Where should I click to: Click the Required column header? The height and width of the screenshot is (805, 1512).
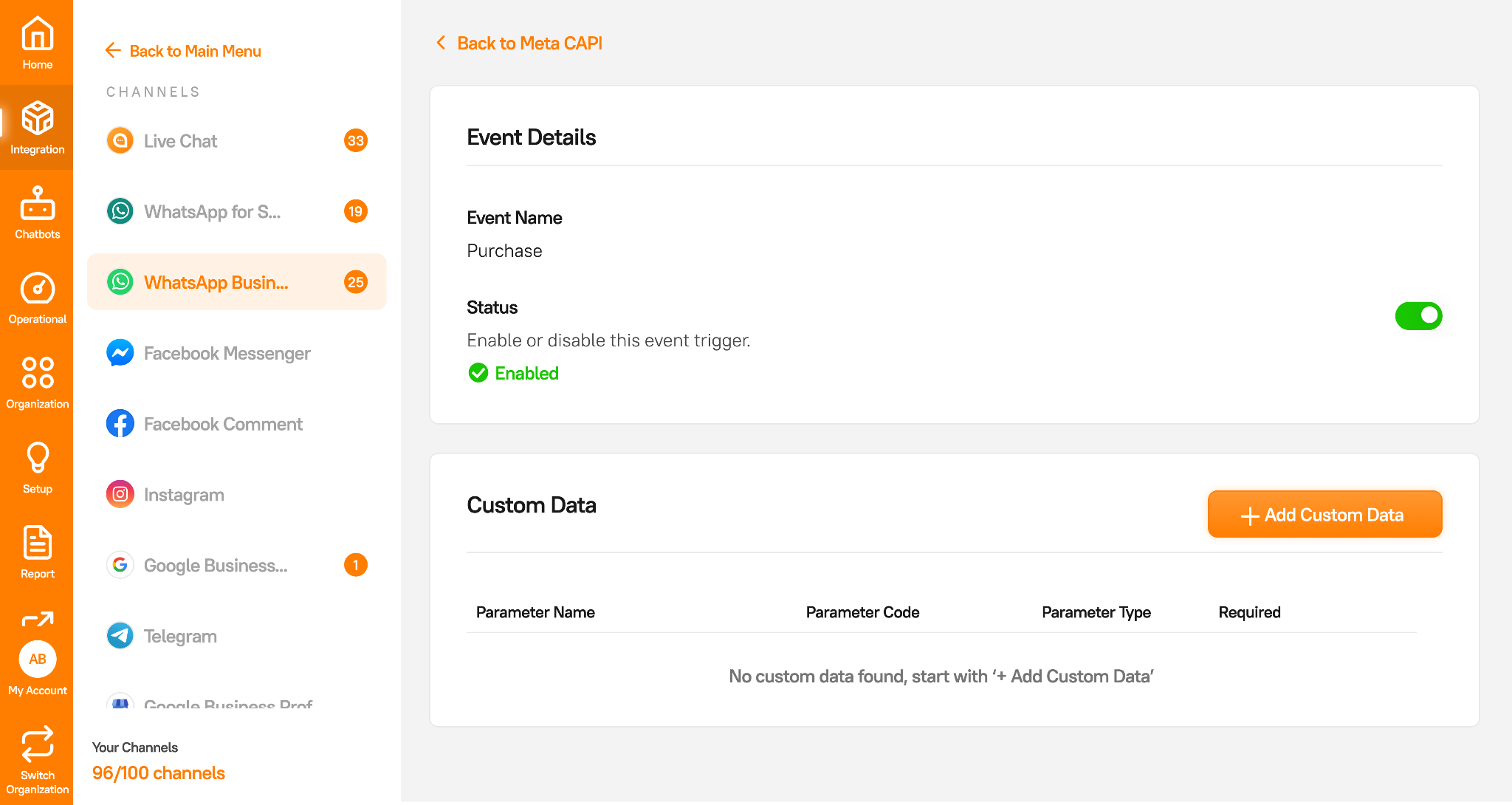1249,612
